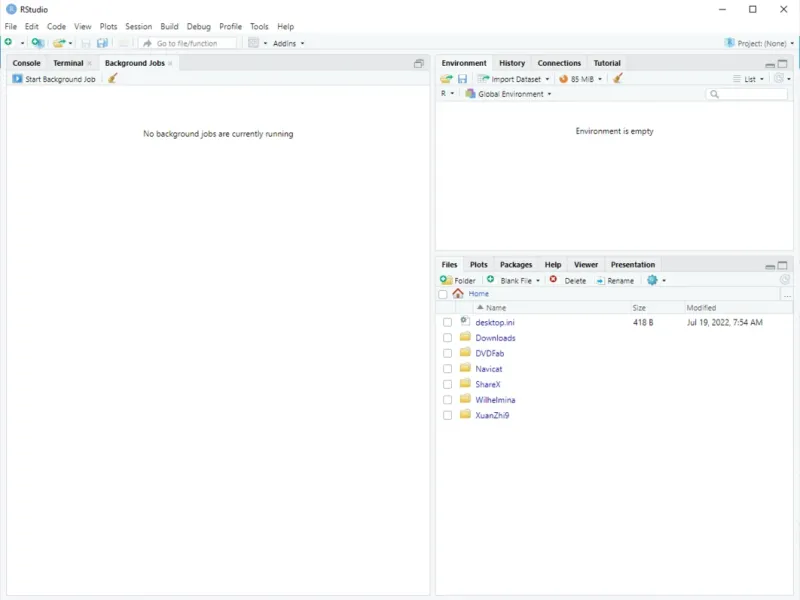Click the restore pane icon in Background Jobs

419,63
